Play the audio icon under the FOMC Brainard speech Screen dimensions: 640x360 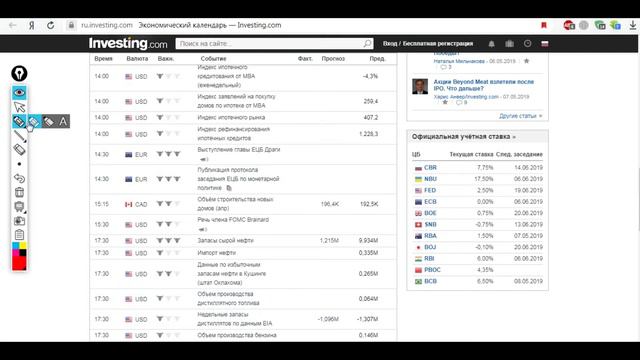pyautogui.click(x=203, y=229)
